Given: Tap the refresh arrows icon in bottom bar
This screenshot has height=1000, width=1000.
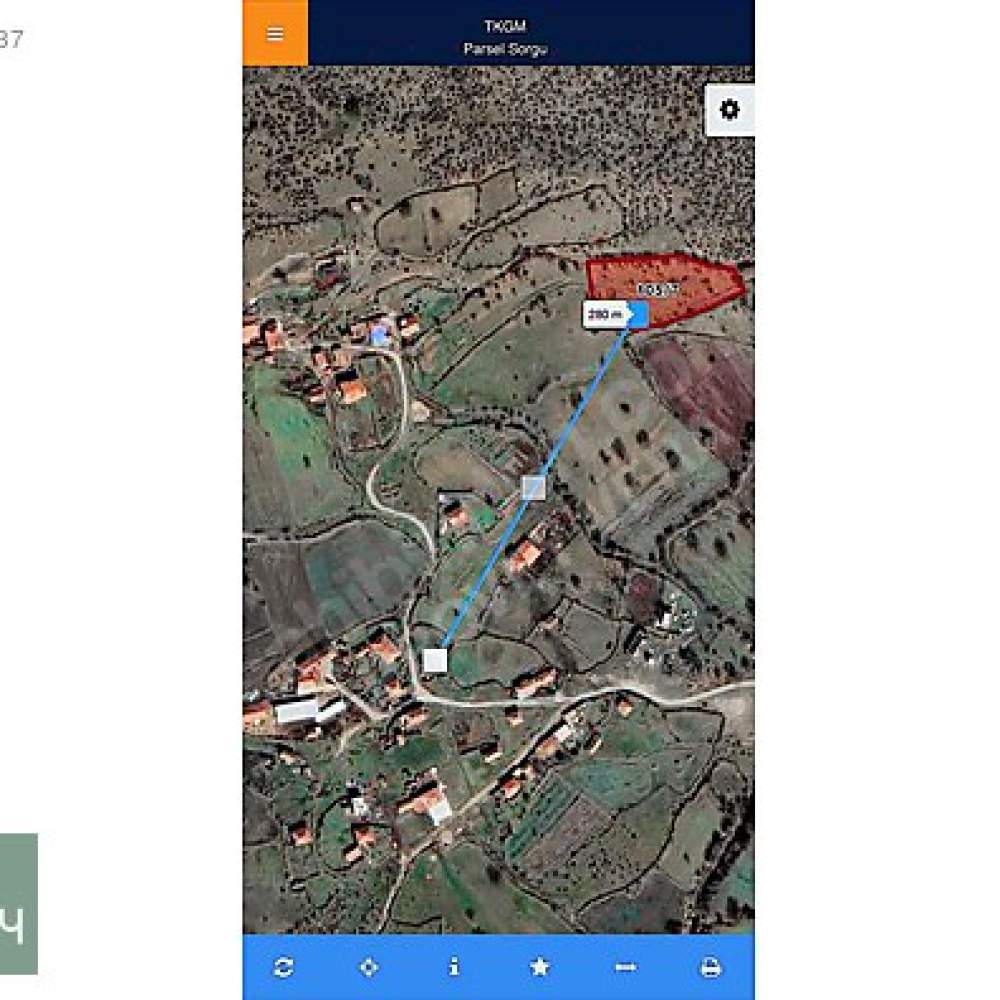Looking at the screenshot, I should [283, 967].
